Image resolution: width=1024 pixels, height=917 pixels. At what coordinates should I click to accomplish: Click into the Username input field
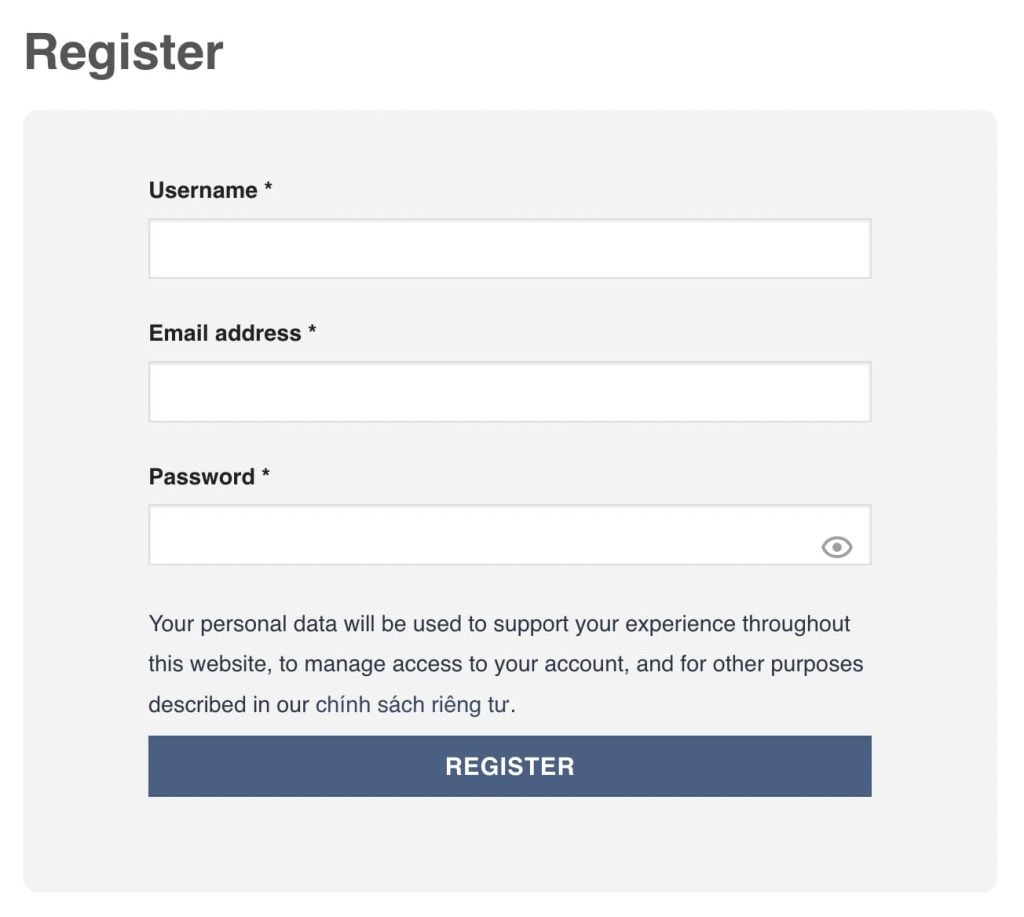coord(509,249)
